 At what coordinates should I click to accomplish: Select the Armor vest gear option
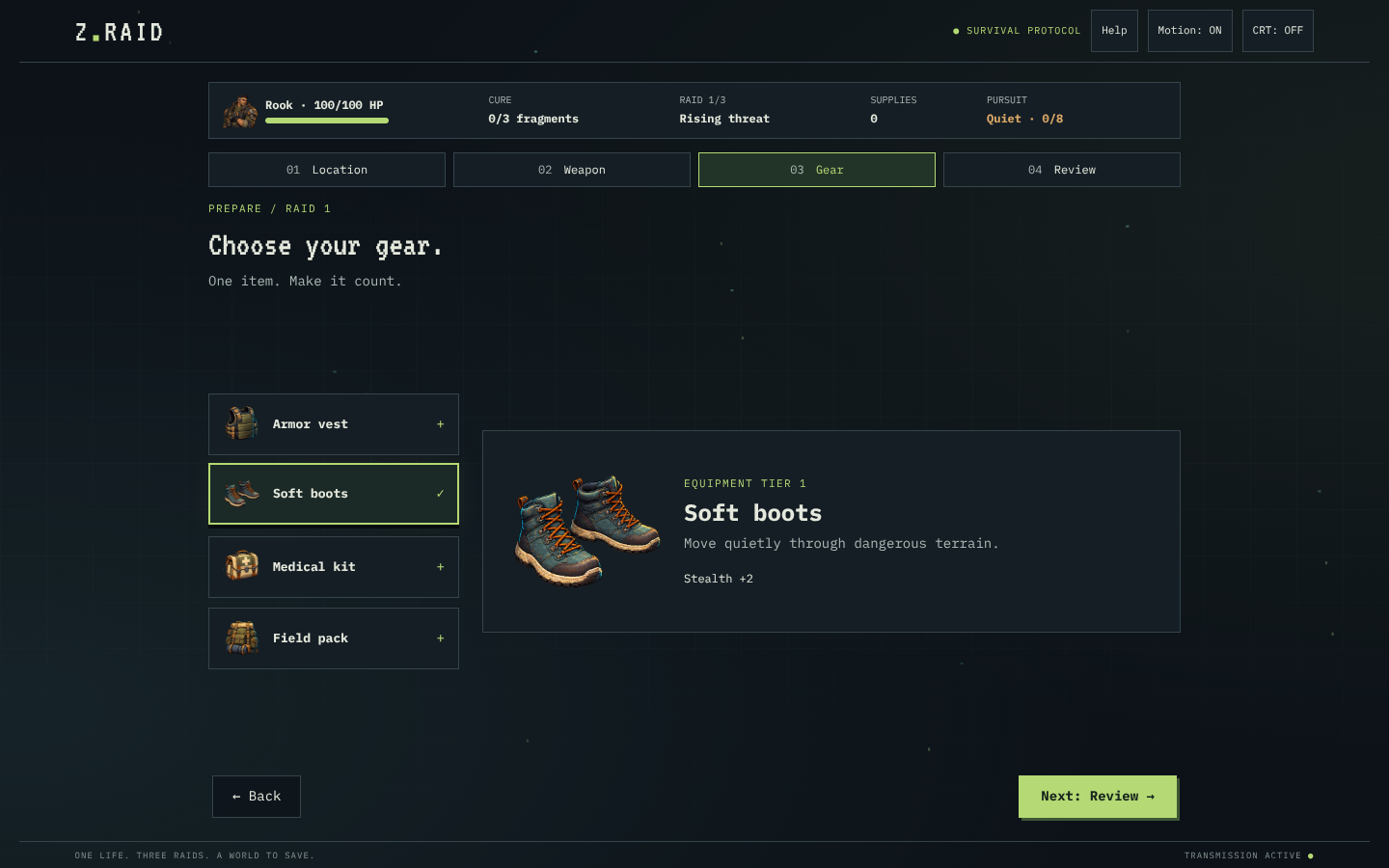pyautogui.click(x=334, y=424)
